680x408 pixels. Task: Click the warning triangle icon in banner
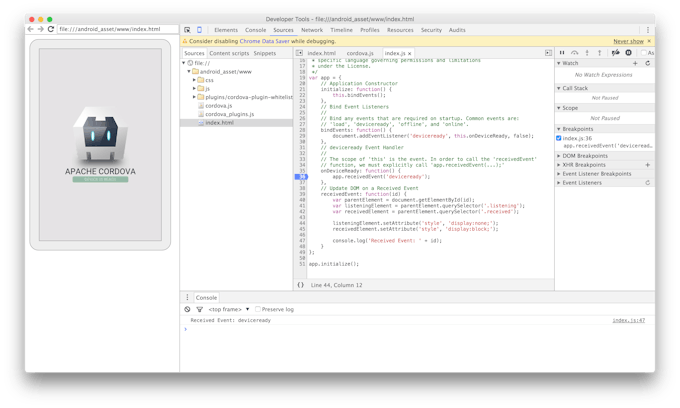coord(185,41)
